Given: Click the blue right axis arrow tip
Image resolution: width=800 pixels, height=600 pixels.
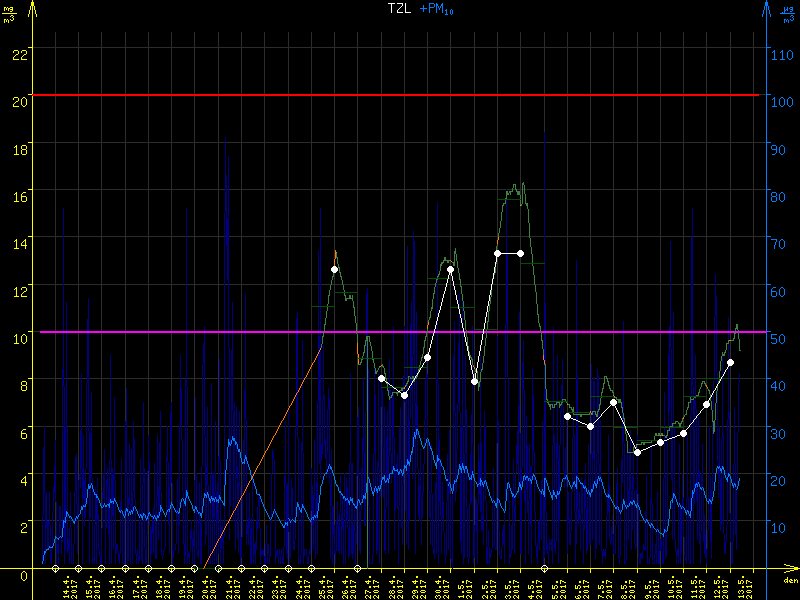Looking at the screenshot, I should tap(766, 6).
